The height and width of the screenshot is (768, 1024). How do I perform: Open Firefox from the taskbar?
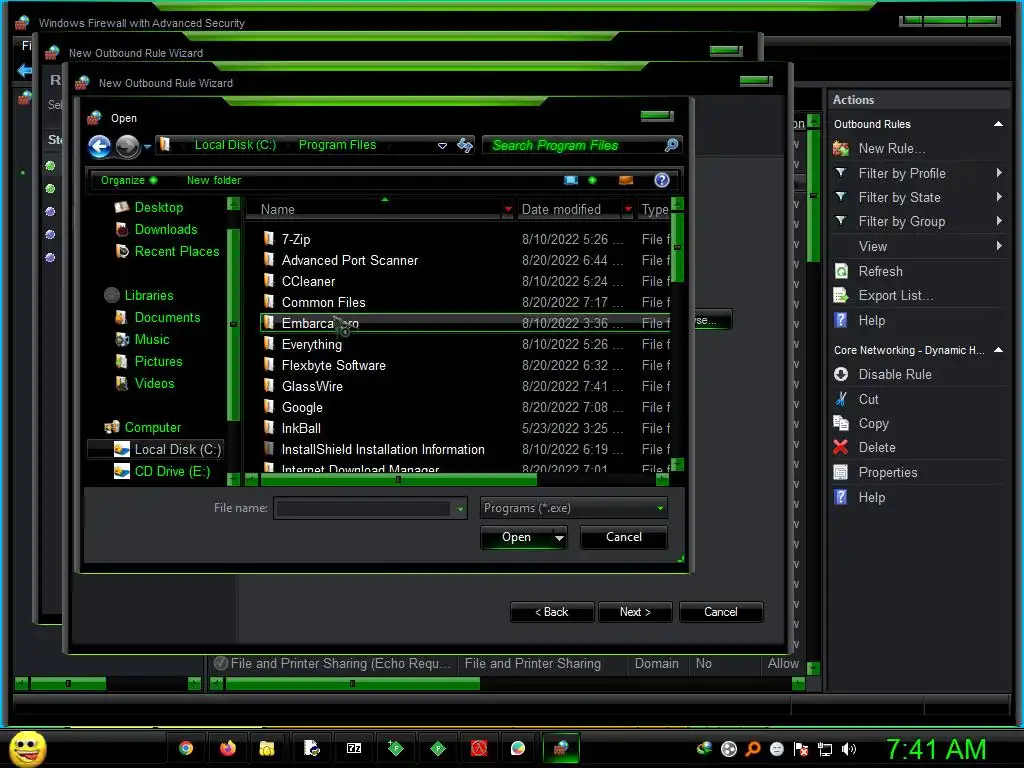coord(227,748)
